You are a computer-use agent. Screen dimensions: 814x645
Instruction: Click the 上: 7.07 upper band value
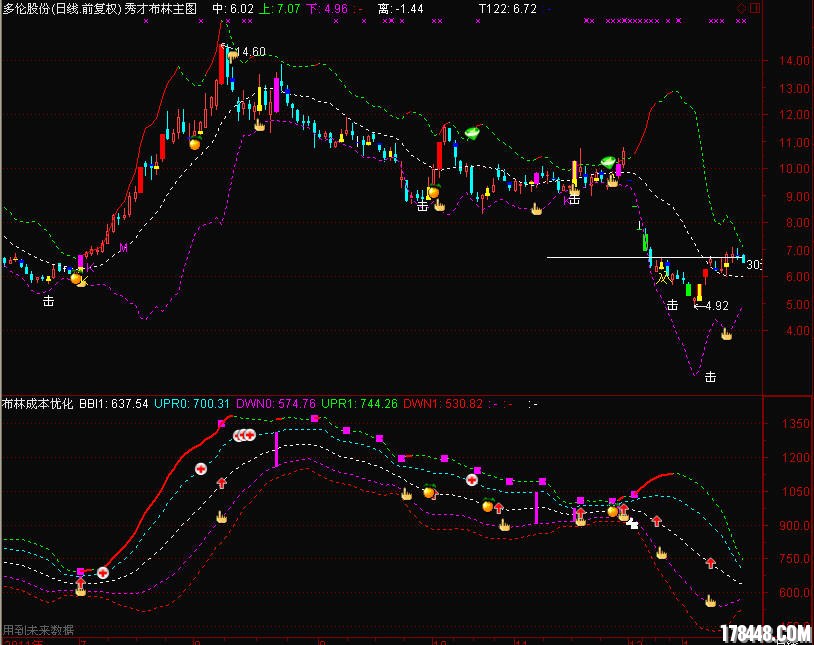pyautogui.click(x=279, y=9)
